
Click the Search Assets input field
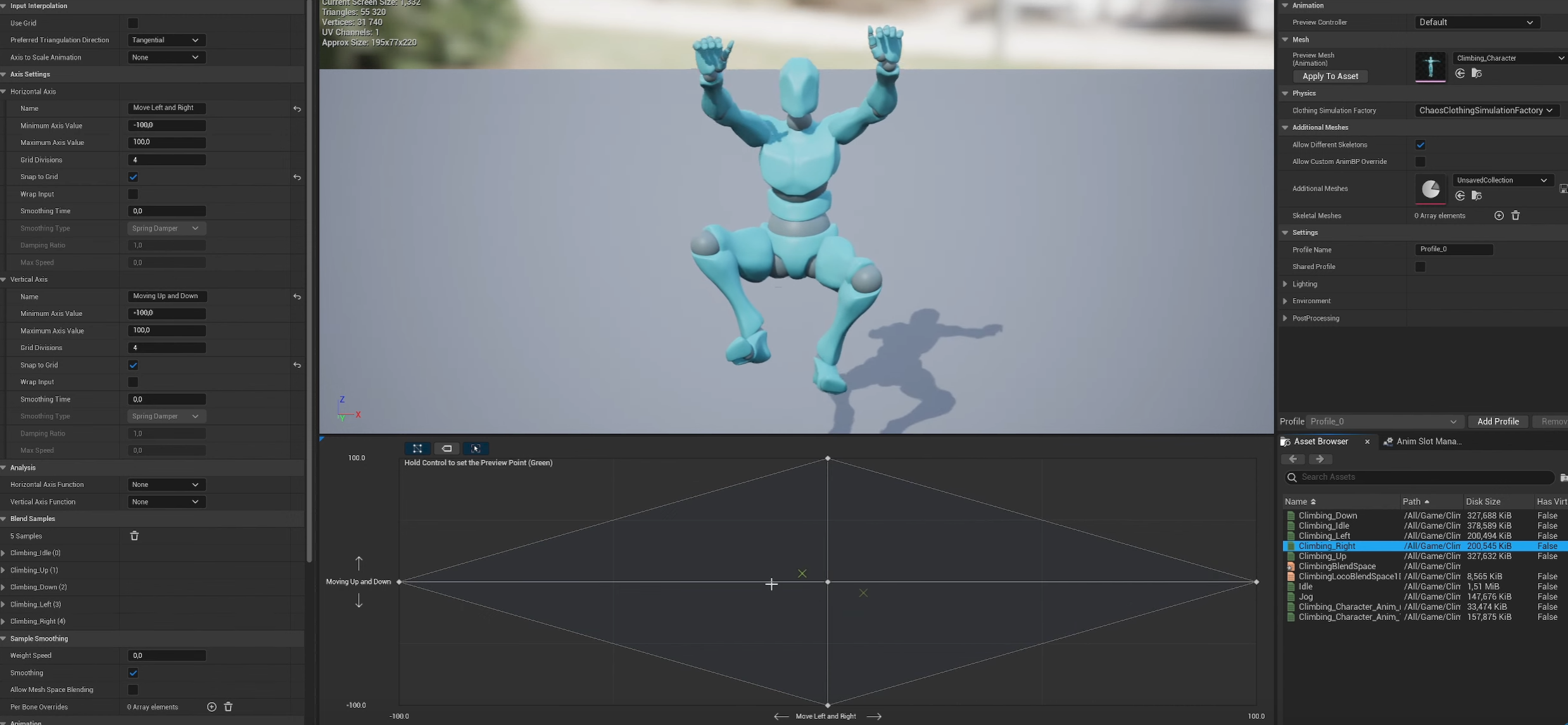coord(1419,477)
